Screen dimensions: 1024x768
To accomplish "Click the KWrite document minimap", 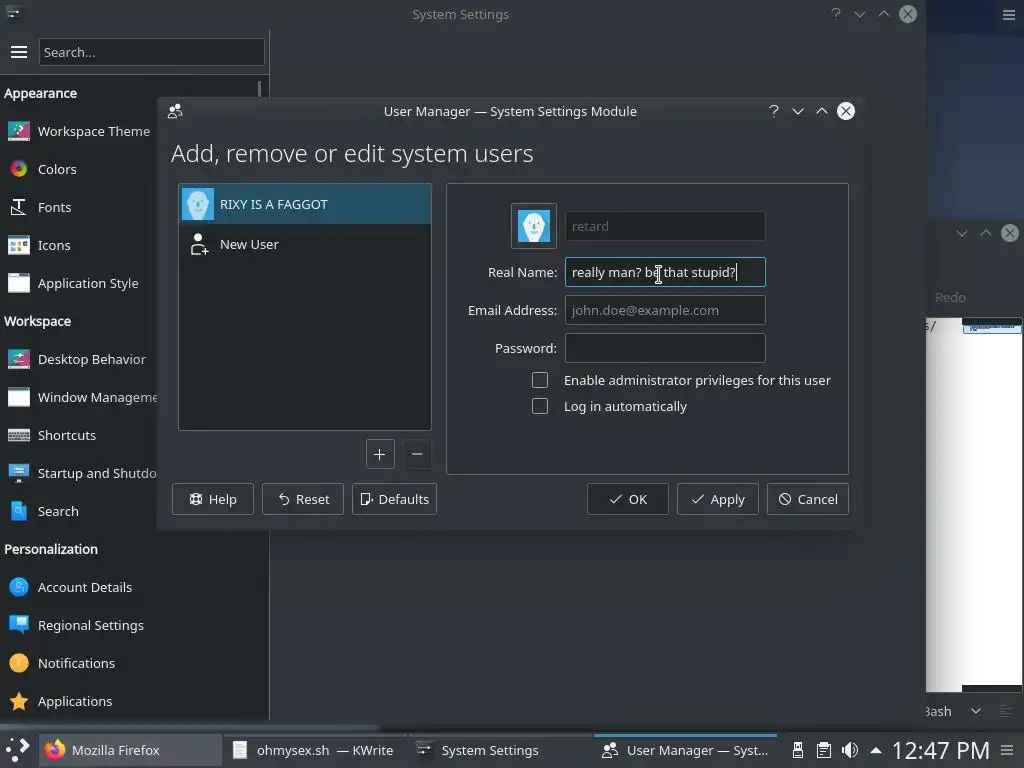I will point(991,503).
